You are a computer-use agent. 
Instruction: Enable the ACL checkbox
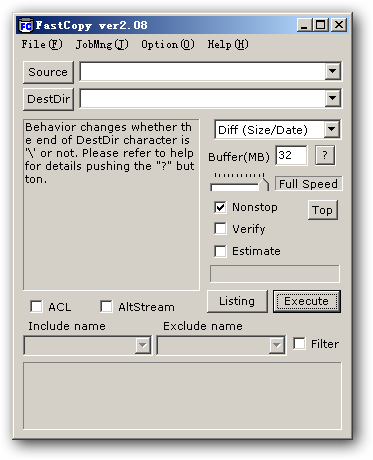coord(36,307)
